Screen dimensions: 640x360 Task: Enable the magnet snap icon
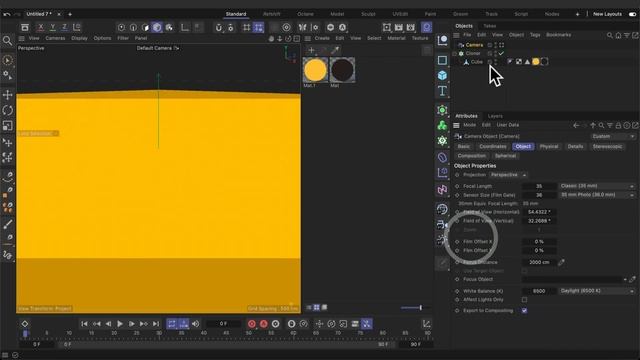pyautogui.click(x=219, y=27)
